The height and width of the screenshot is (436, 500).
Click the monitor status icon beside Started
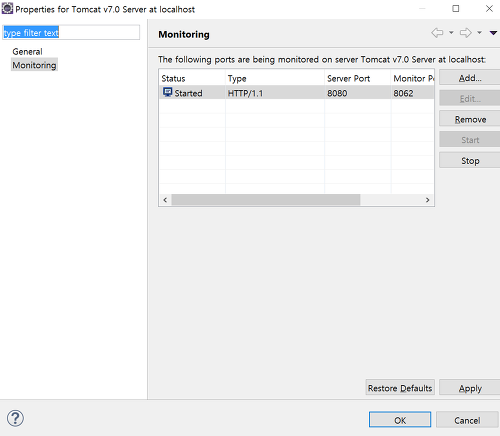[x=167, y=92]
